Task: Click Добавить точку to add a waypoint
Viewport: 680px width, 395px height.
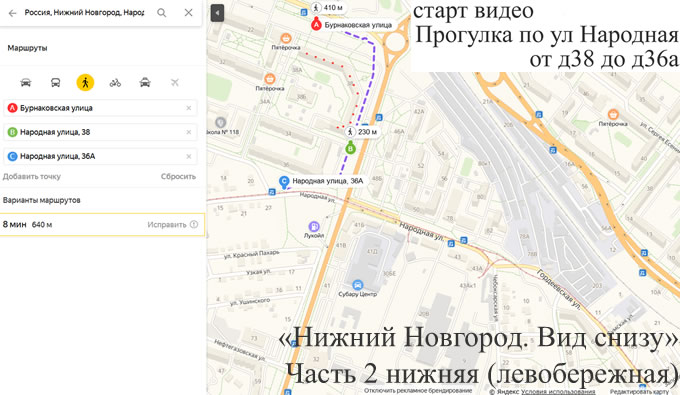Action: pyautogui.click(x=32, y=176)
